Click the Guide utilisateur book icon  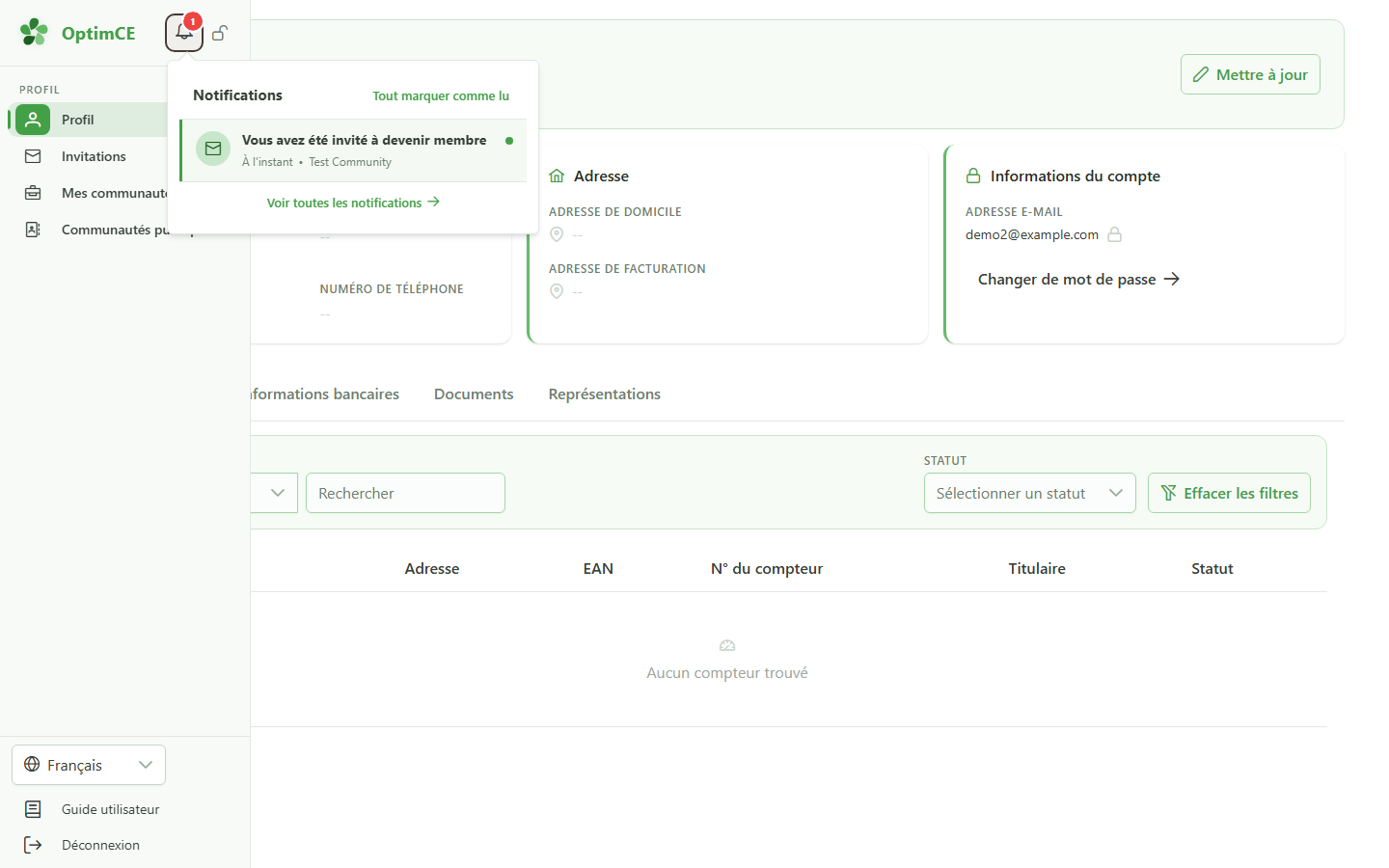click(x=33, y=809)
